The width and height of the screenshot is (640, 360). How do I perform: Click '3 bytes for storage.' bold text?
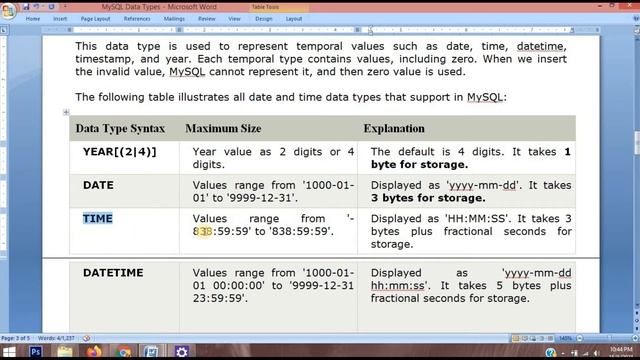click(x=428, y=198)
